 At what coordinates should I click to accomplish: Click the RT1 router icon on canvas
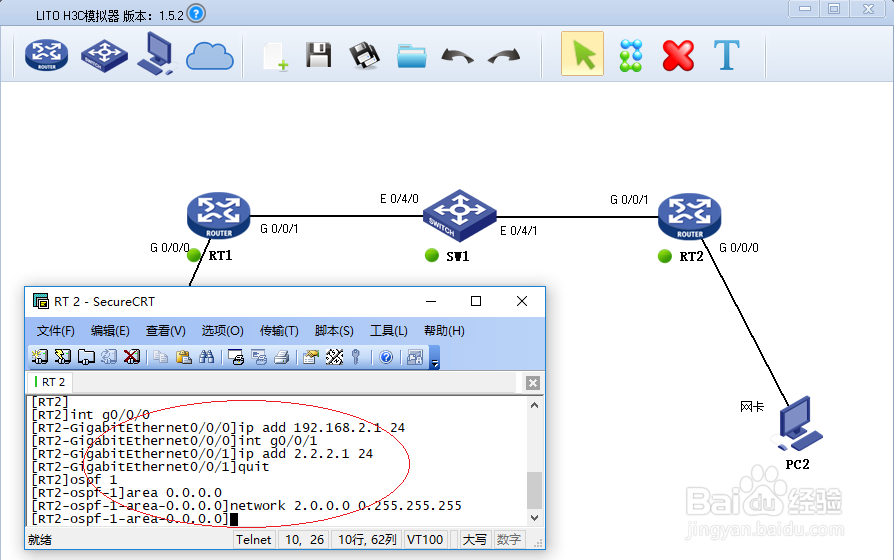click(219, 215)
